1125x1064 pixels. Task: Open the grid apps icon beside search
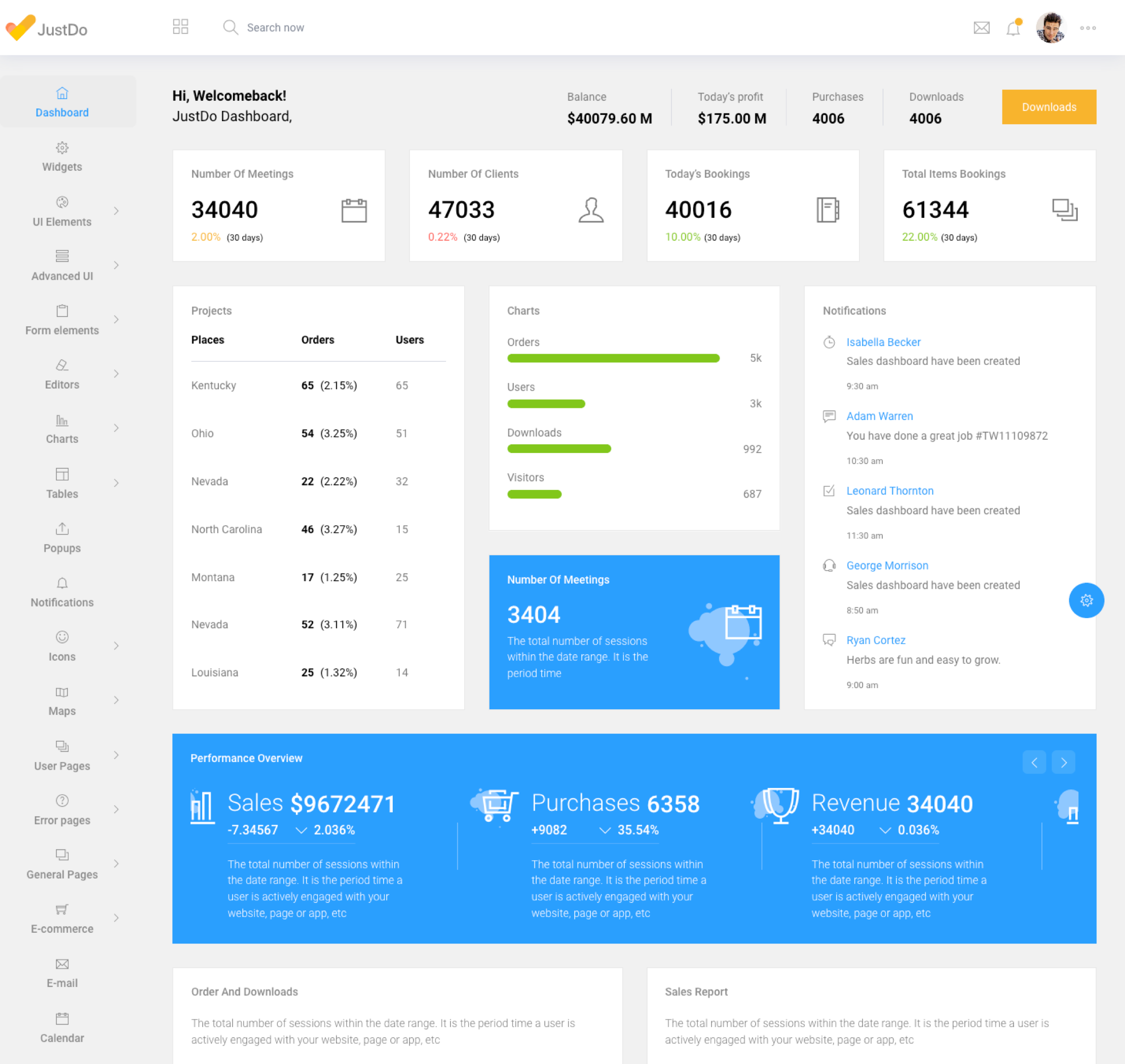pyautogui.click(x=180, y=27)
